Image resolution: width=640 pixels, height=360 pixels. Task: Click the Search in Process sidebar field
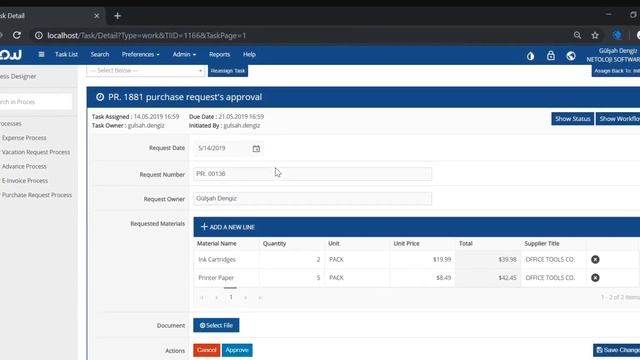point(36,102)
